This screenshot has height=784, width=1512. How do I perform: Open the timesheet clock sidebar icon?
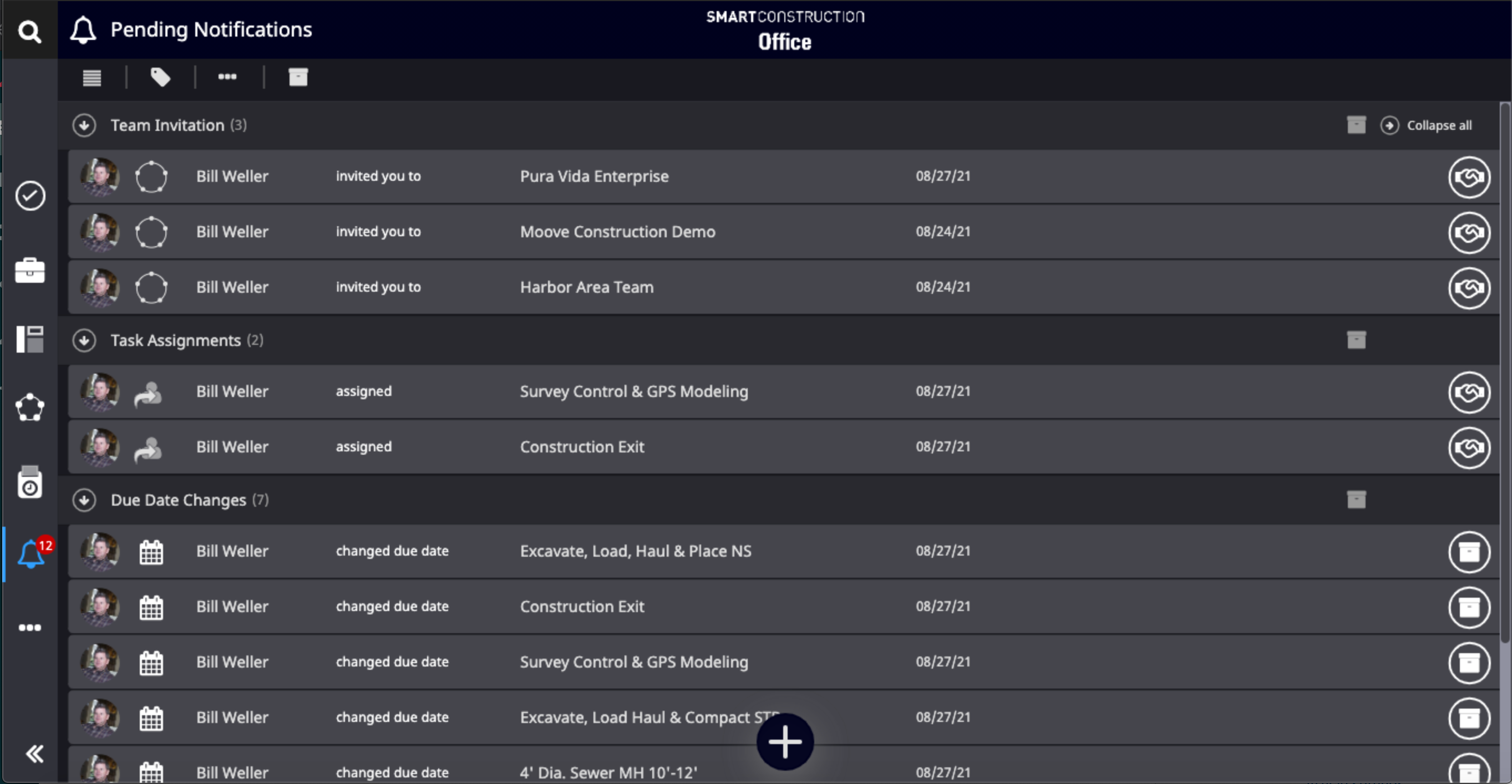click(x=30, y=483)
